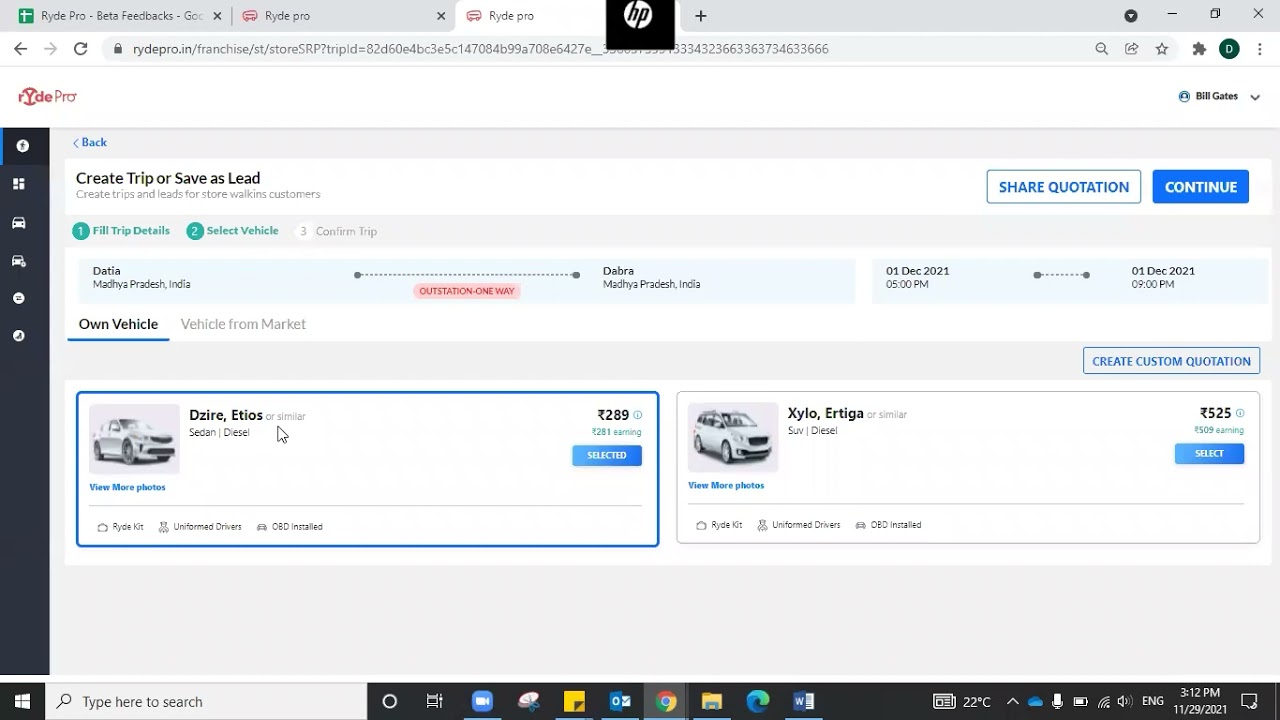Screen dimensions: 1280x720
Task: Open Zoom from the taskbar
Action: coord(483,701)
